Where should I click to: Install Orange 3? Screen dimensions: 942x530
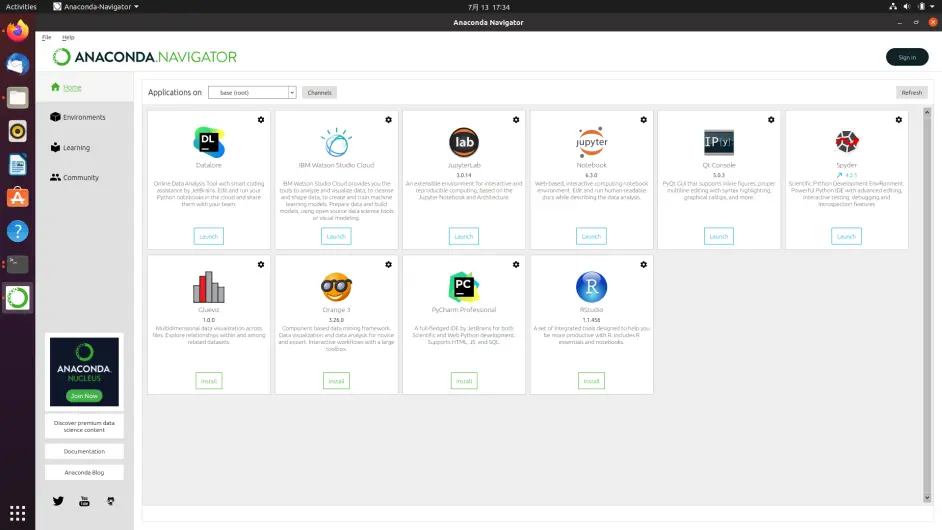(x=336, y=381)
